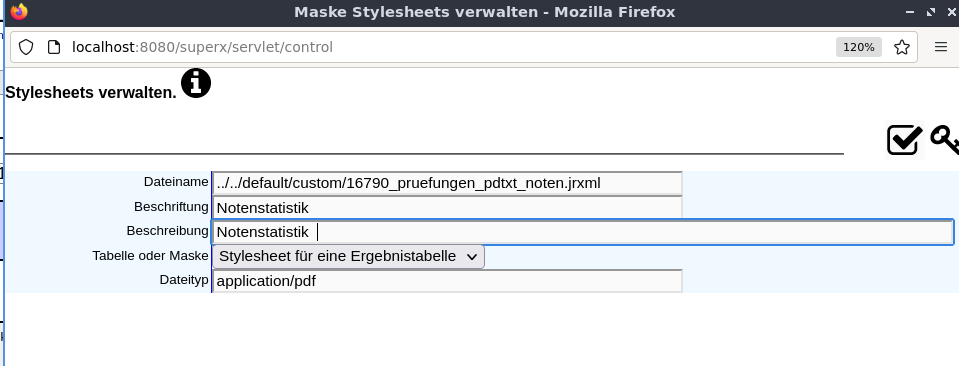Minimize the Firefox window
The width and height of the screenshot is (959, 366).
pos(911,12)
